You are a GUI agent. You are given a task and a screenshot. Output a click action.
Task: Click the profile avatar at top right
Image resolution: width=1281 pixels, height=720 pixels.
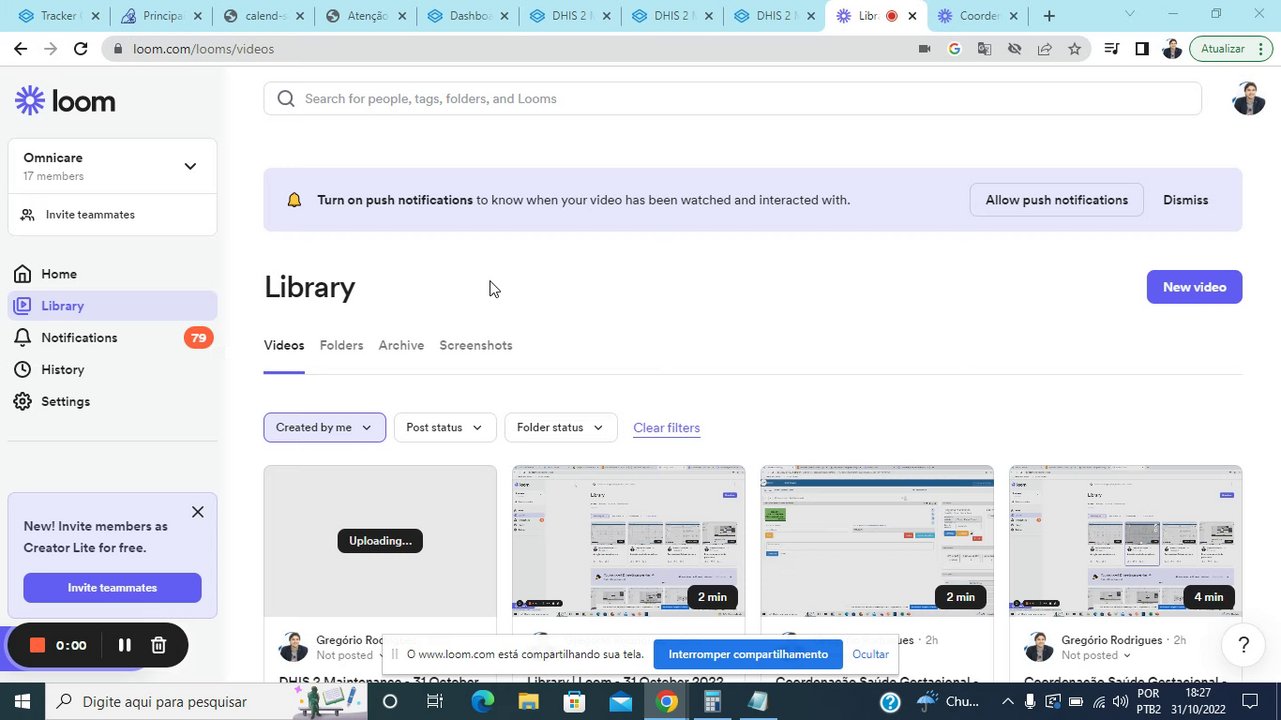click(1248, 98)
